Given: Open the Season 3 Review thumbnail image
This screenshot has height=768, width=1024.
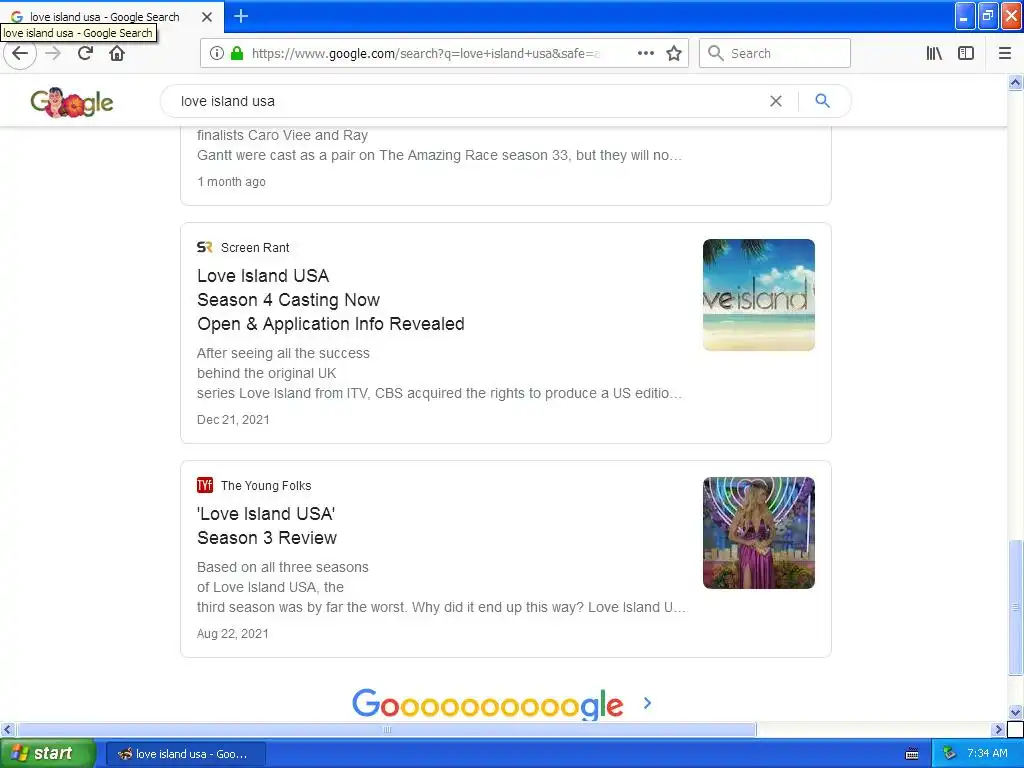Looking at the screenshot, I should coord(759,533).
